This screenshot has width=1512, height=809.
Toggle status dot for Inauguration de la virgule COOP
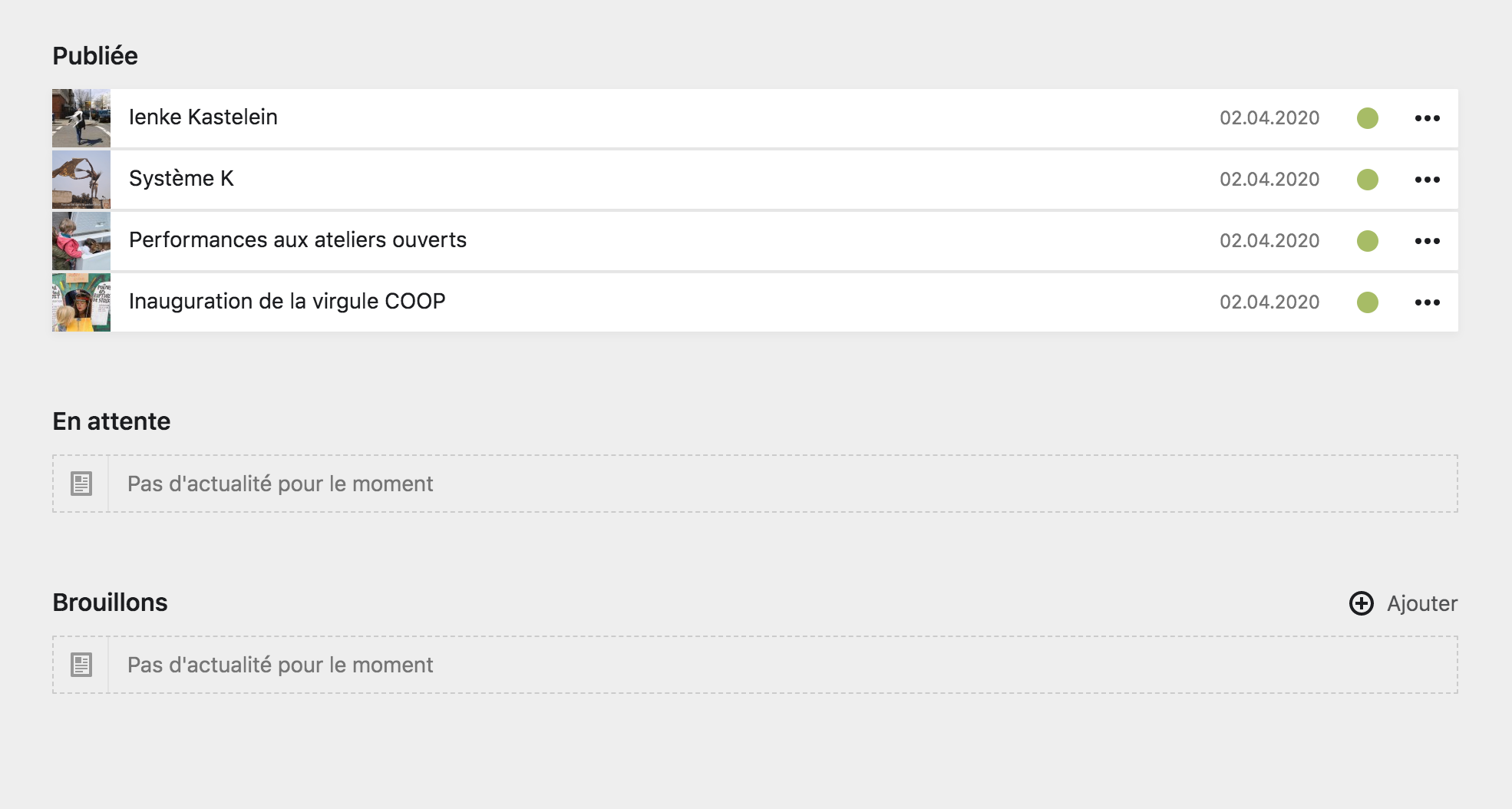pos(1367,302)
